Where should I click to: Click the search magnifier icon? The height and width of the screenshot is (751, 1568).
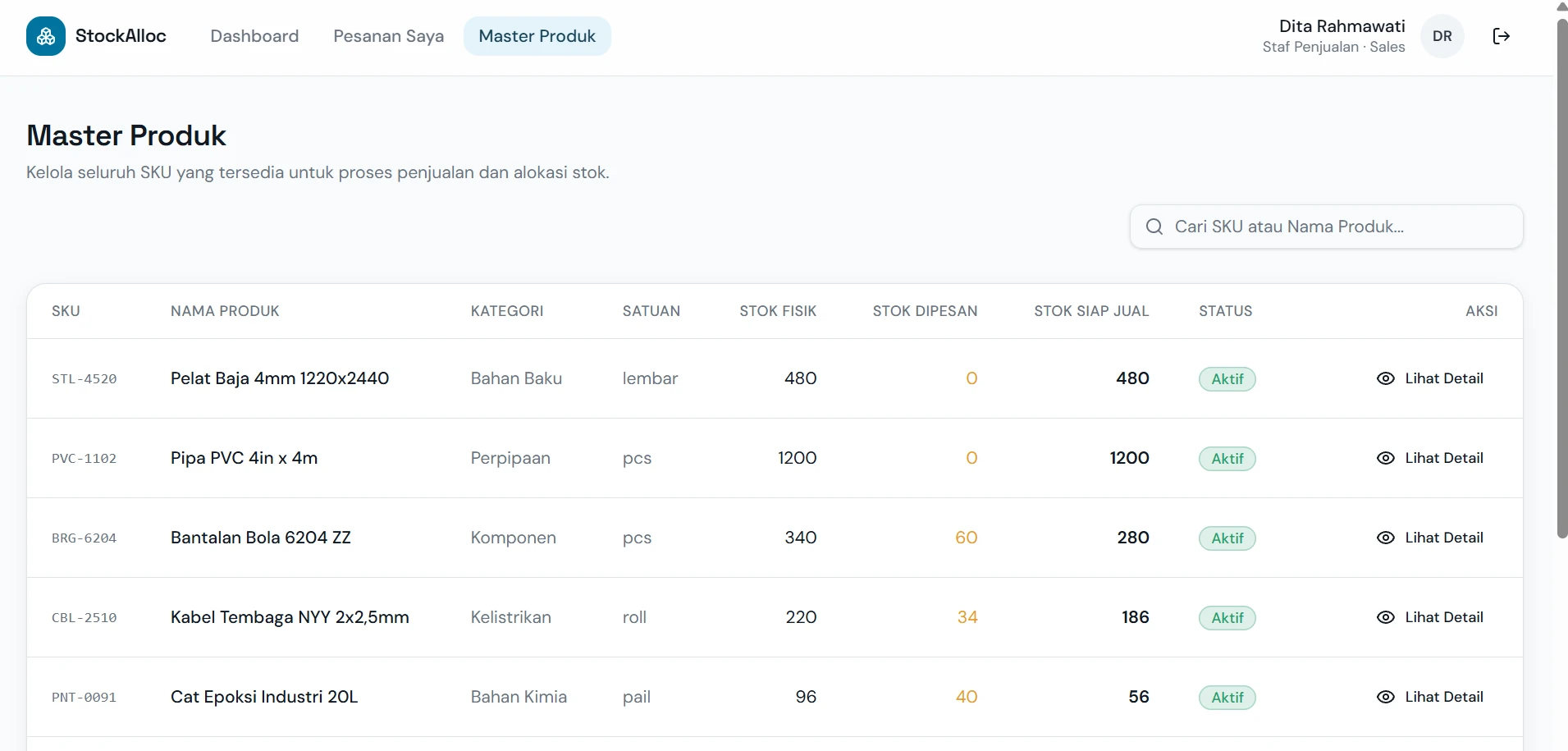tap(1154, 227)
